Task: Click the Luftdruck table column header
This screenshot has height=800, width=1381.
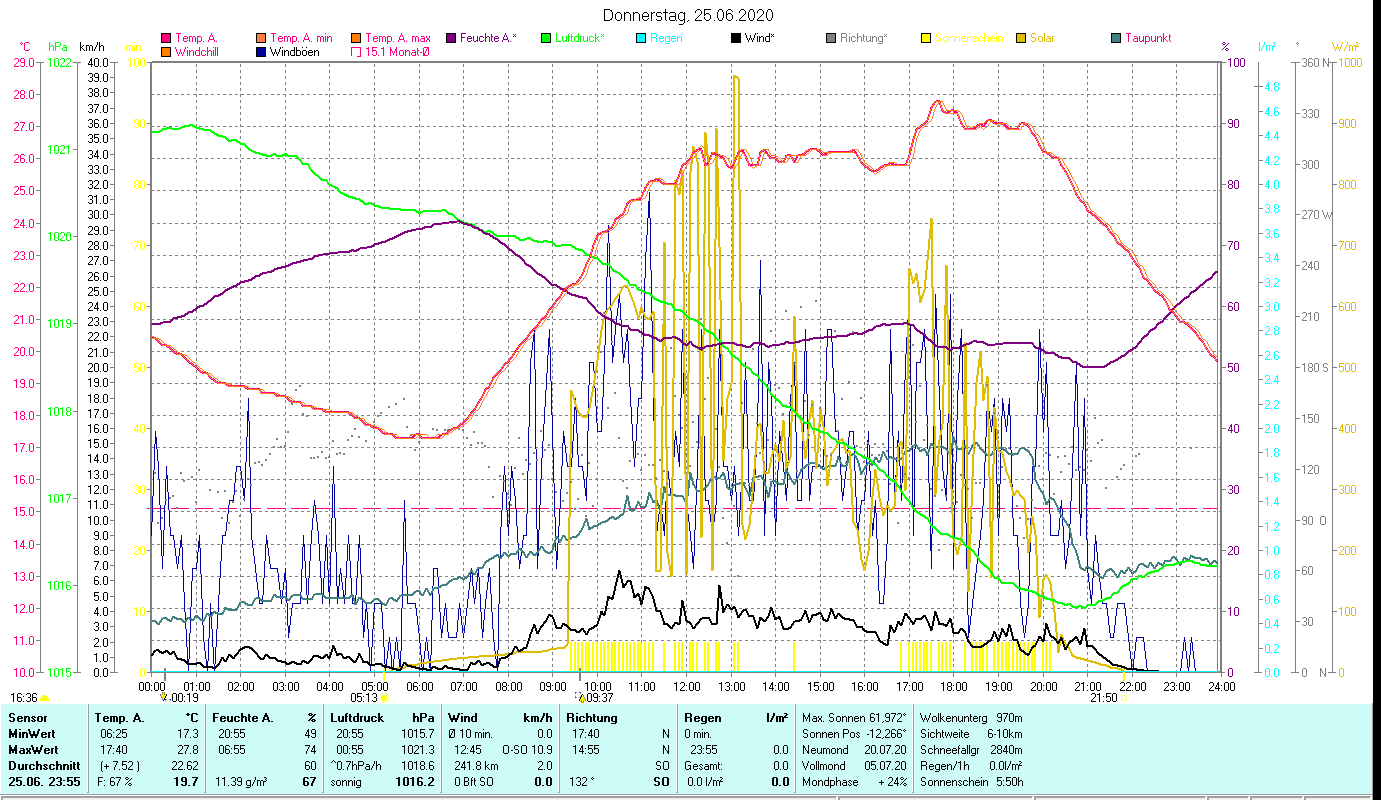Action: (358, 718)
